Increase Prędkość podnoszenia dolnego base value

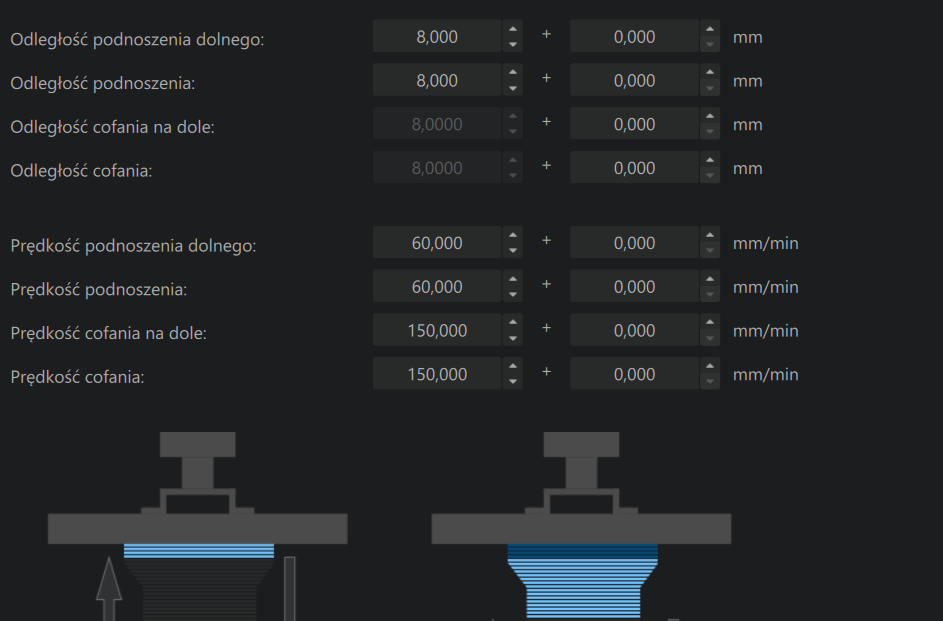click(x=512, y=235)
